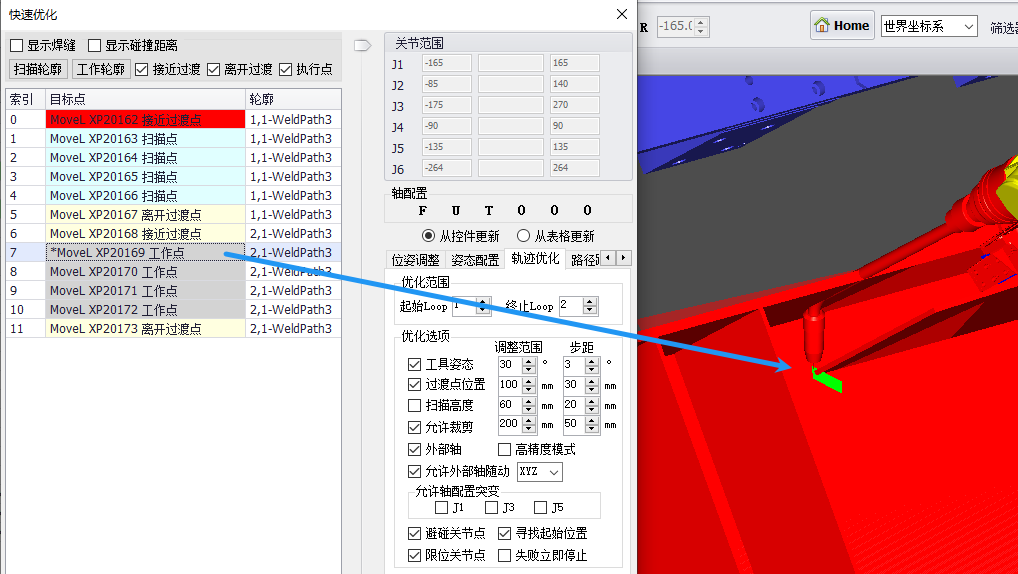Image resolution: width=1018 pixels, height=574 pixels.
Task: Select the 从表格更新 radio button
Action: (x=523, y=236)
